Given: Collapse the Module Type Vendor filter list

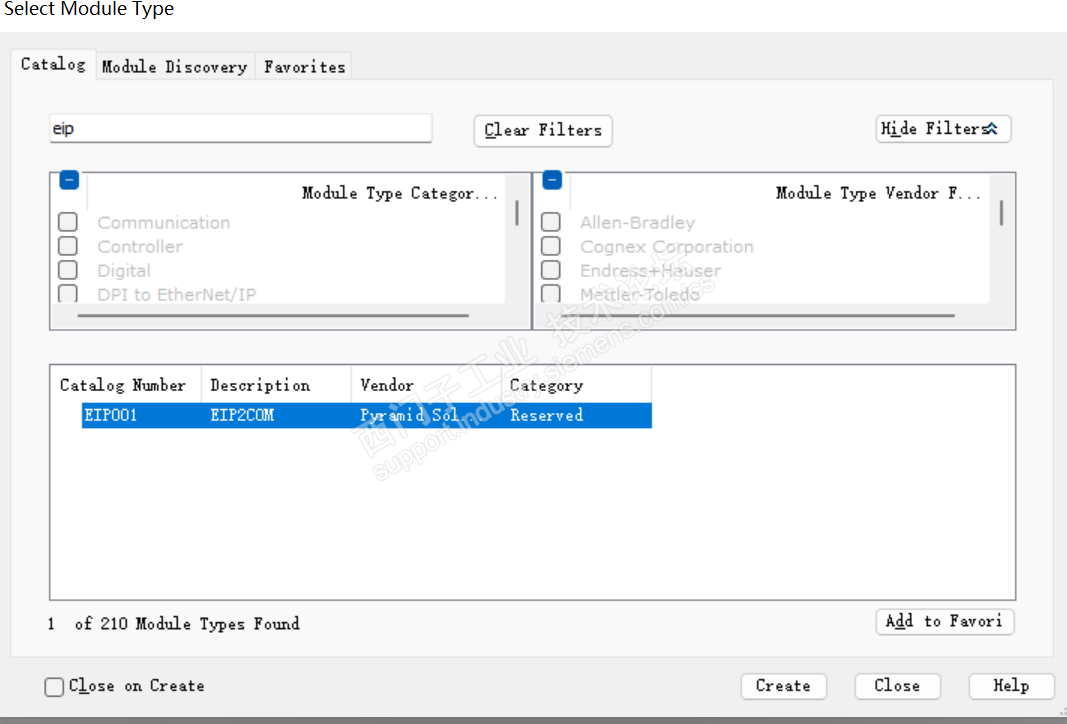Looking at the screenshot, I should click(x=552, y=181).
